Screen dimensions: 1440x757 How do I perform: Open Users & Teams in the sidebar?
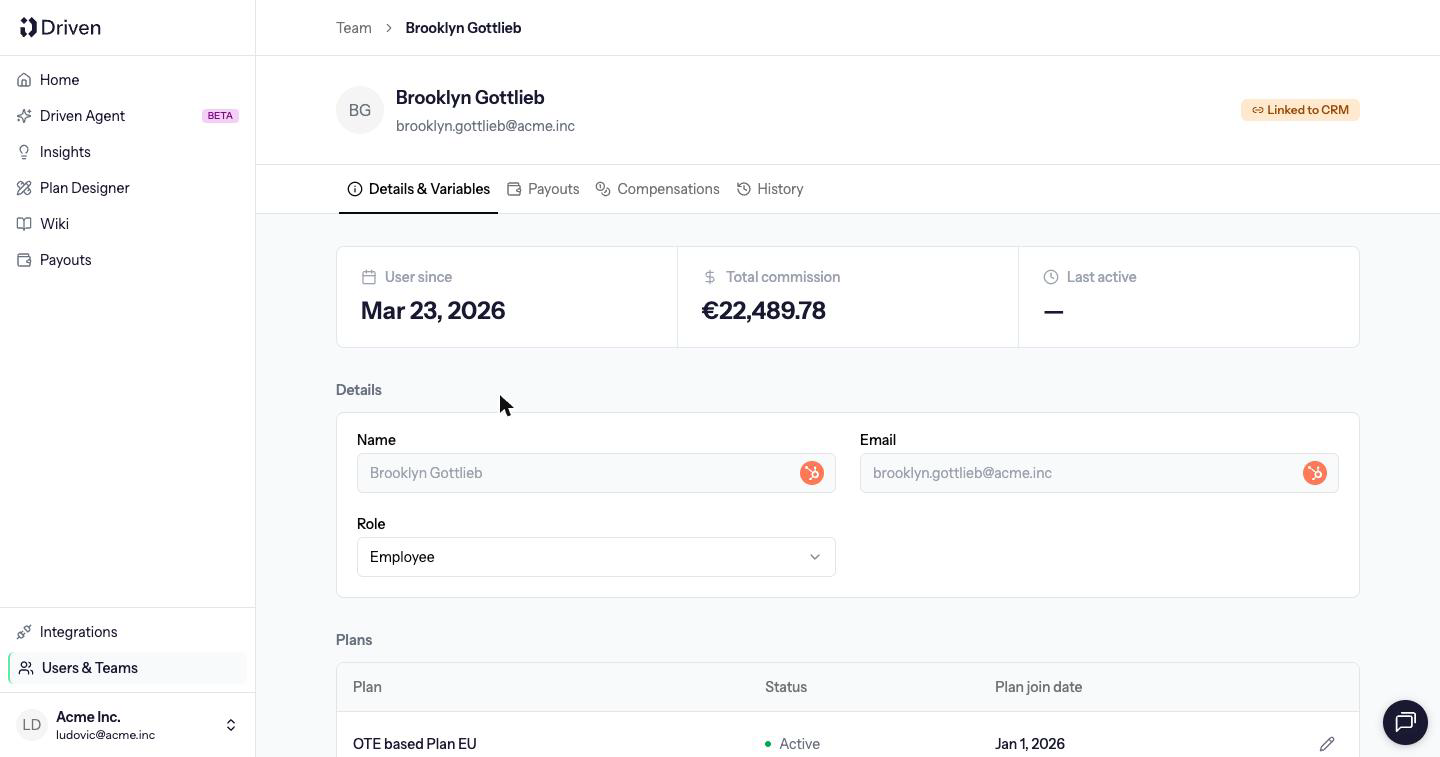[x=127, y=668]
